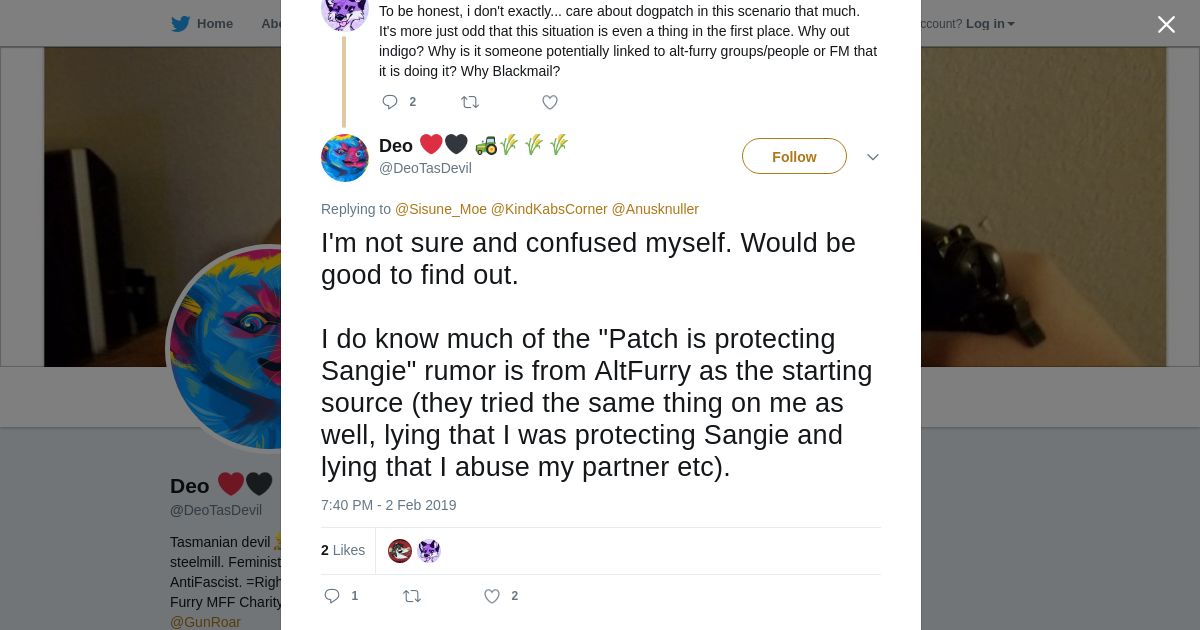Screen dimensions: 1200x630
Task: Expand the Log in dropdown
Action: tap(990, 24)
